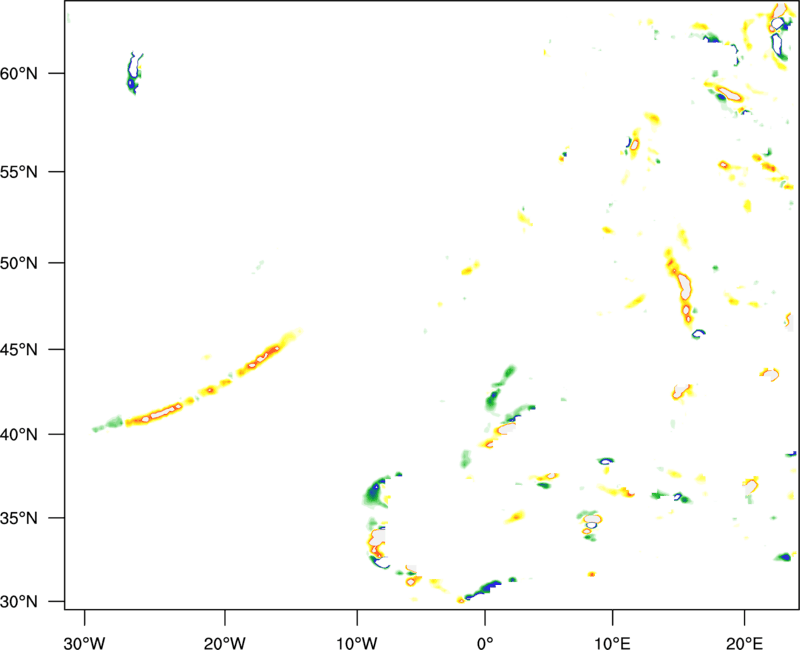Click the 30°W longitude label
The height and width of the screenshot is (650, 800).
coord(85,643)
